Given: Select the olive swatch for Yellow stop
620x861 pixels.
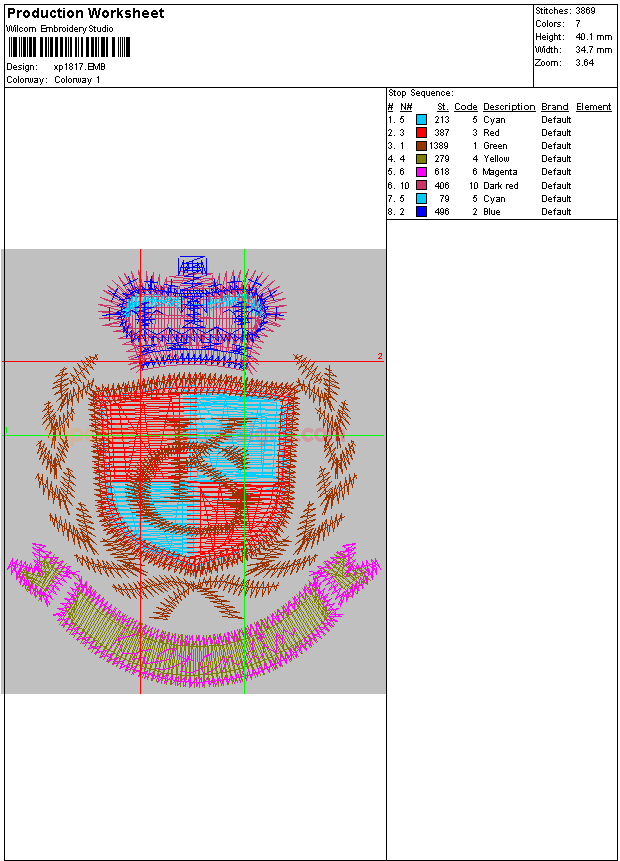Looking at the screenshot, I should tap(422, 159).
